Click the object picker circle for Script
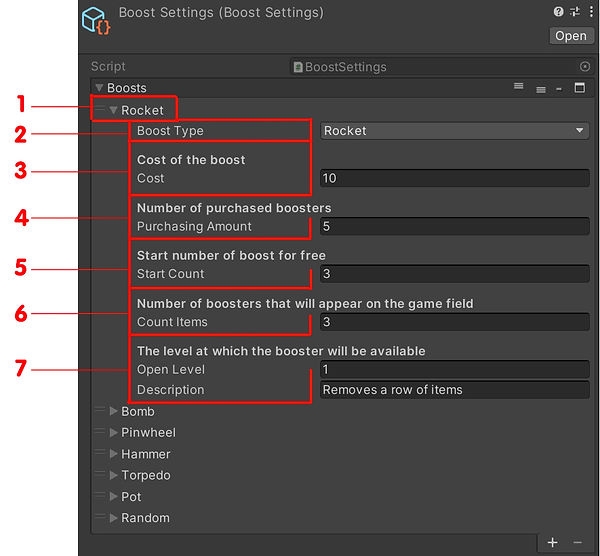The image size is (600, 556). [585, 67]
